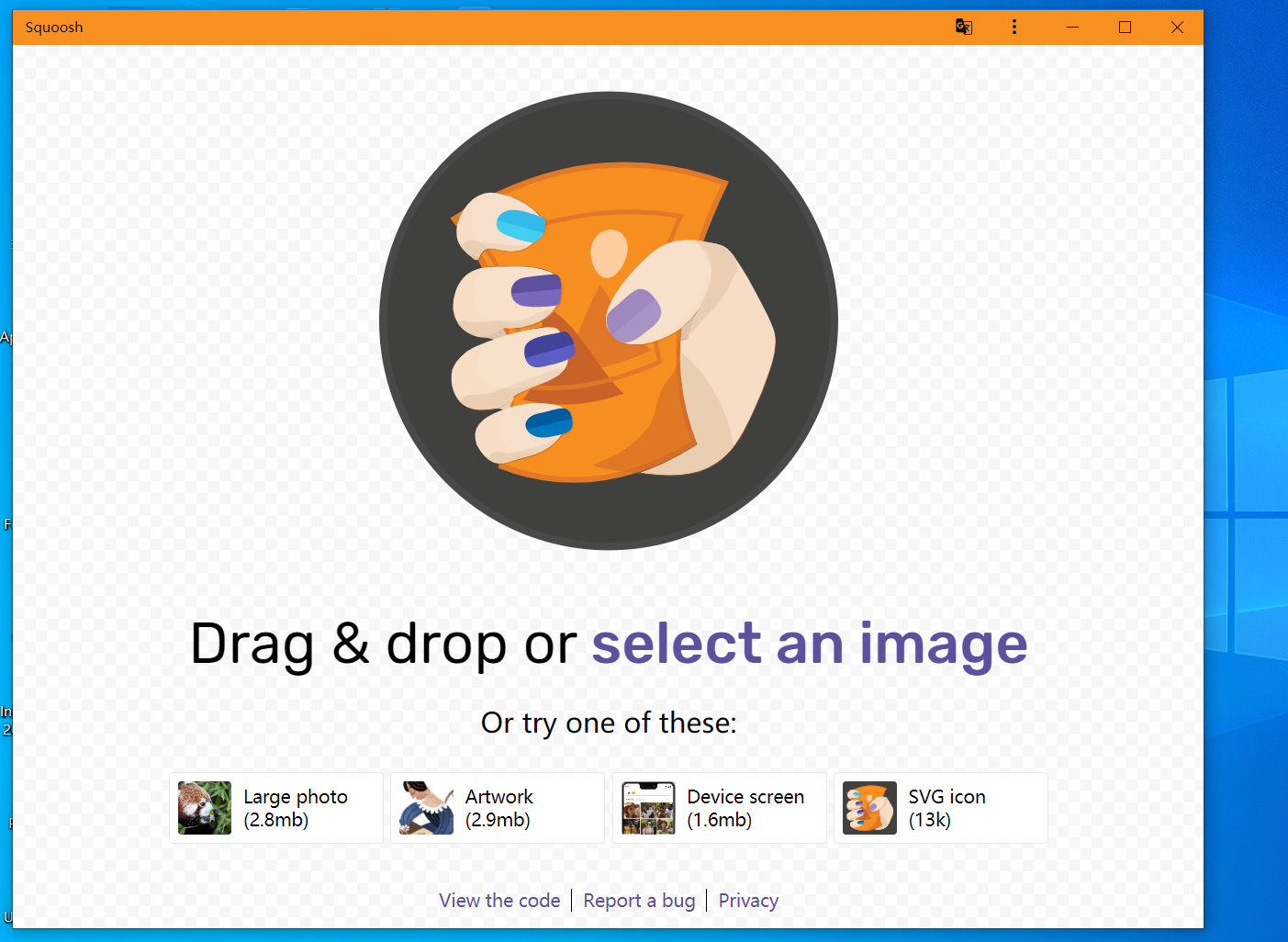Click the 'Drag & drop or' heading text
1288x942 pixels.
pos(383,644)
